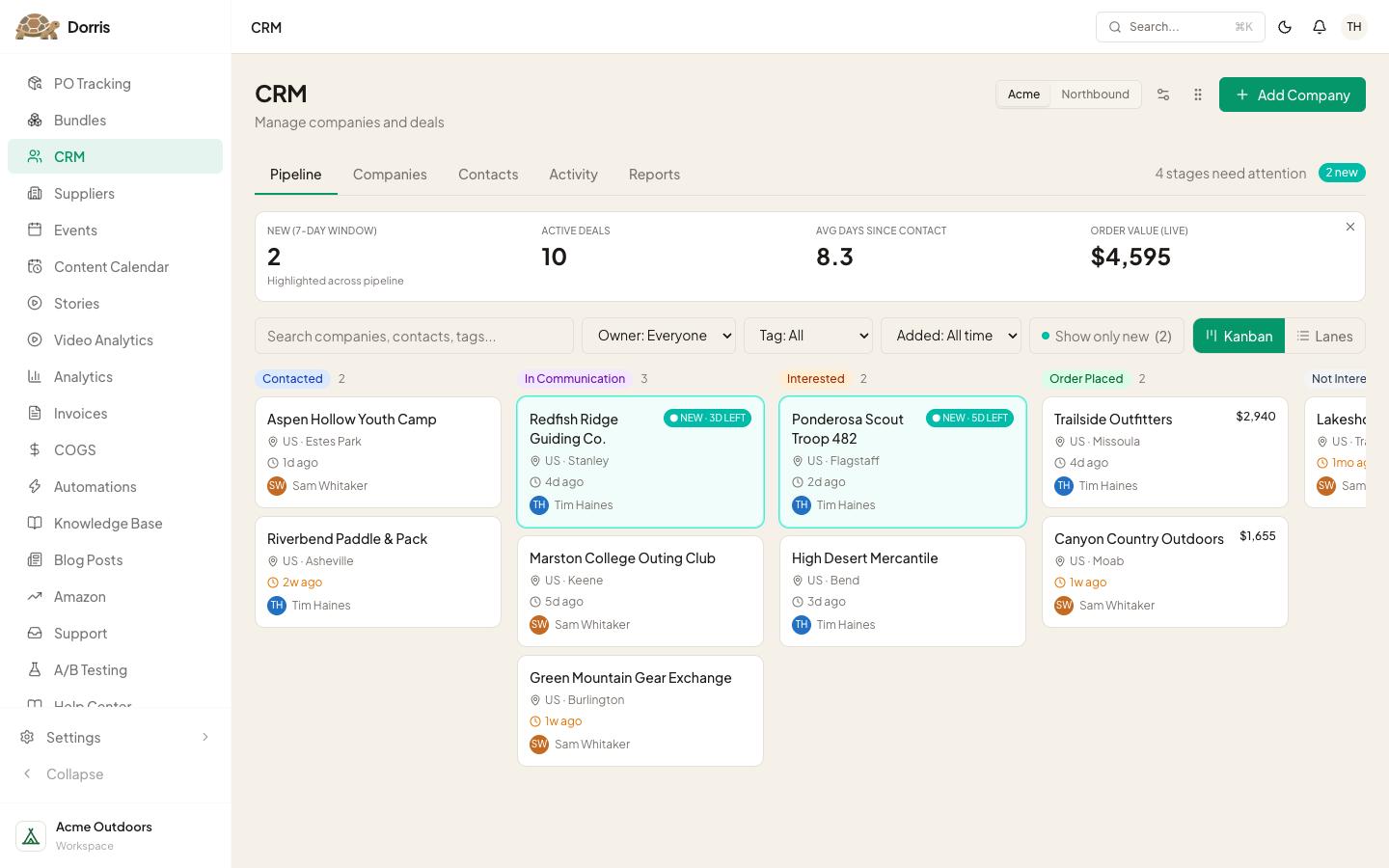
Task: Toggle Show only new filter
Action: click(1106, 336)
